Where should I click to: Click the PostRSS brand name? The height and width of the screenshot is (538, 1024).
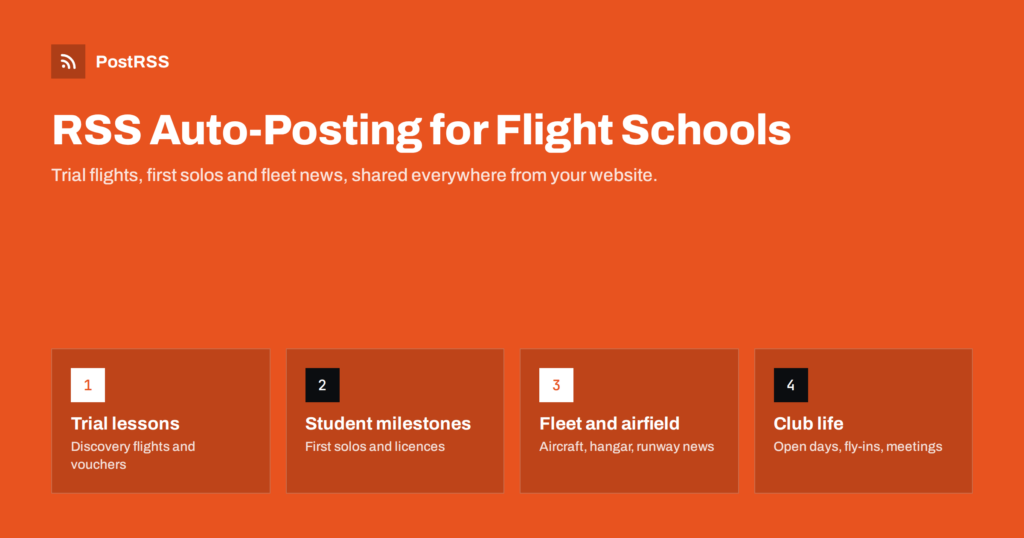[133, 61]
